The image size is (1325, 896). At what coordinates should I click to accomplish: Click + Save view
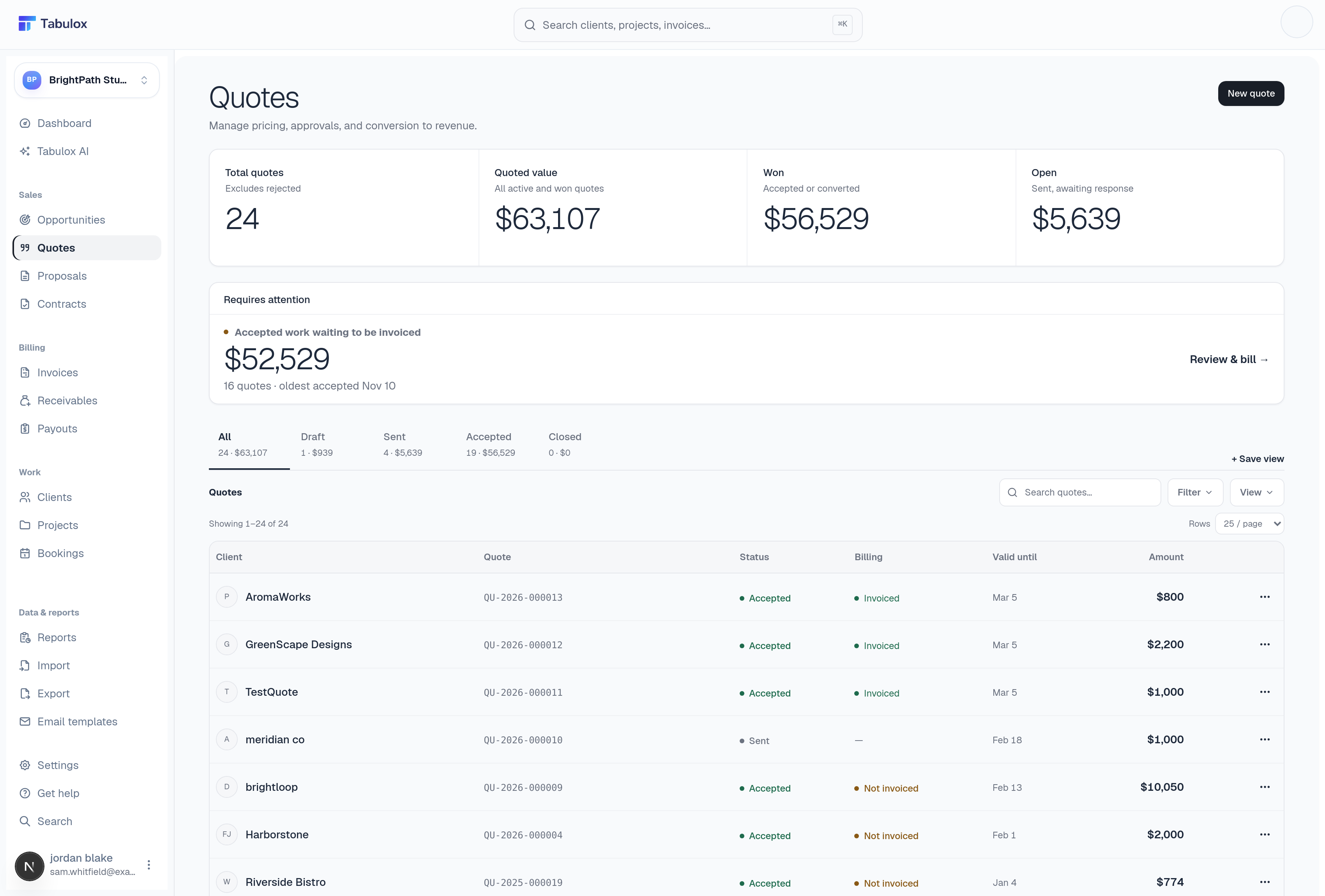pos(1257,459)
